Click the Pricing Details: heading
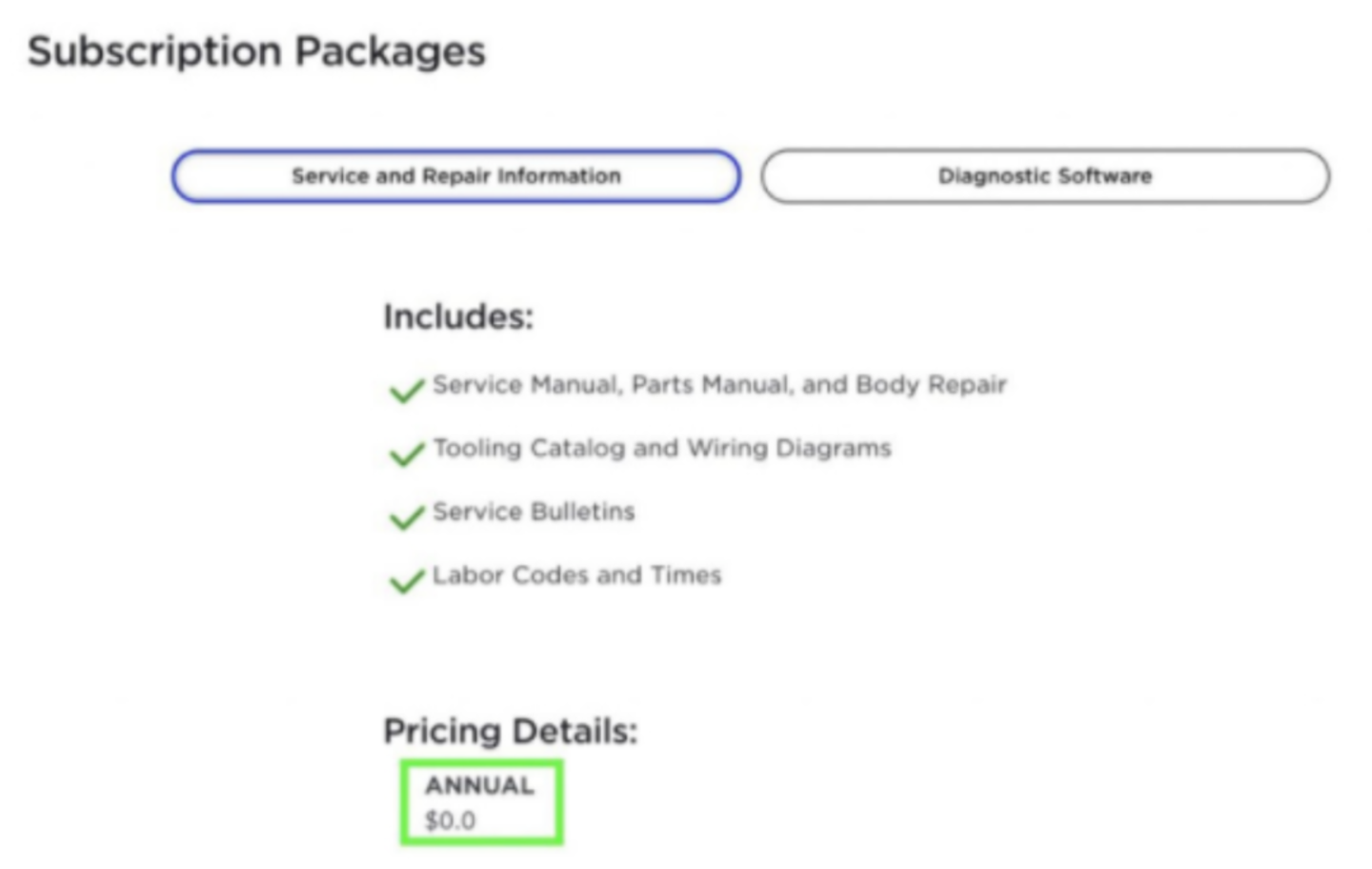 pos(510,731)
